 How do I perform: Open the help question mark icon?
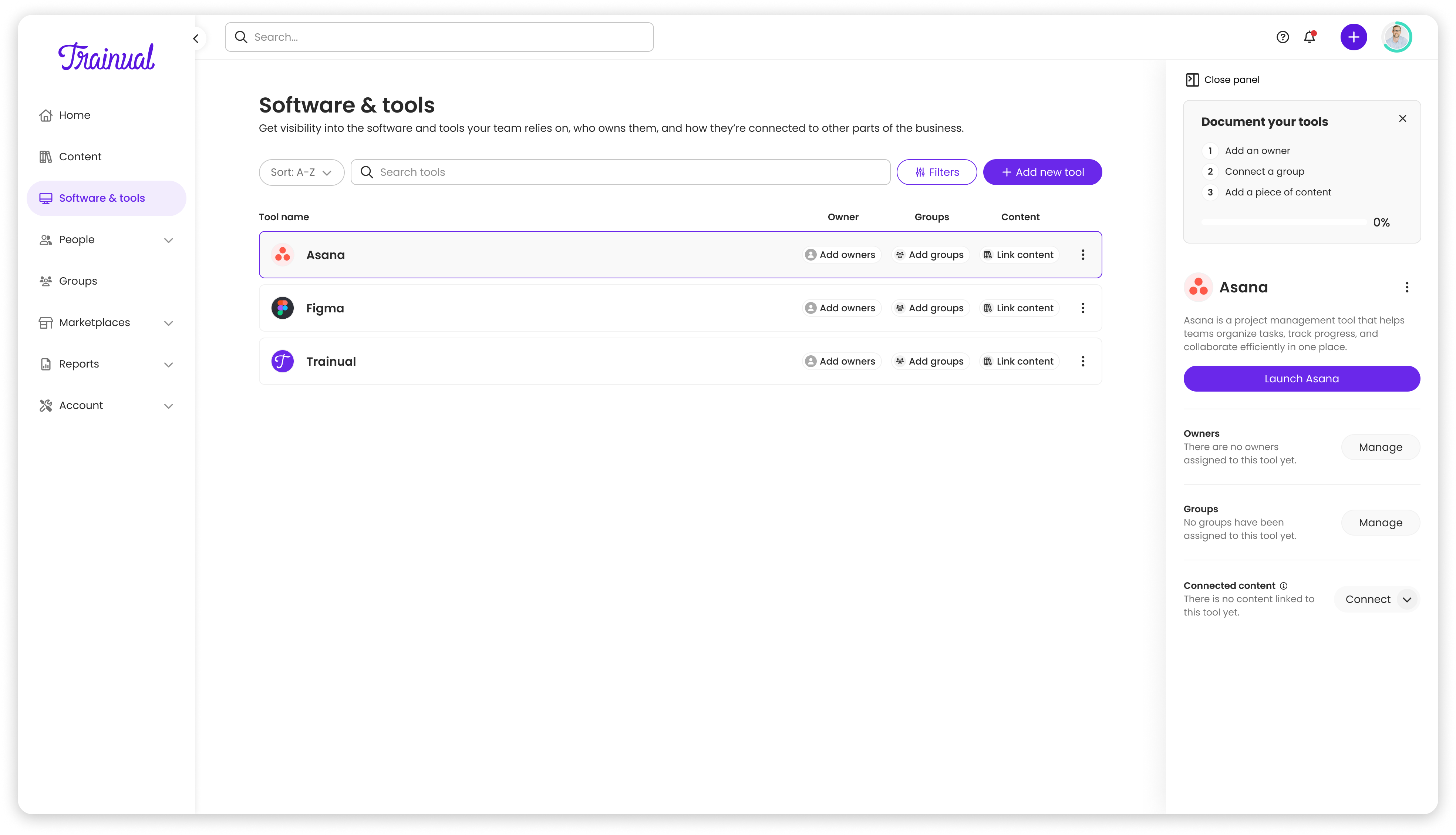[1283, 37]
